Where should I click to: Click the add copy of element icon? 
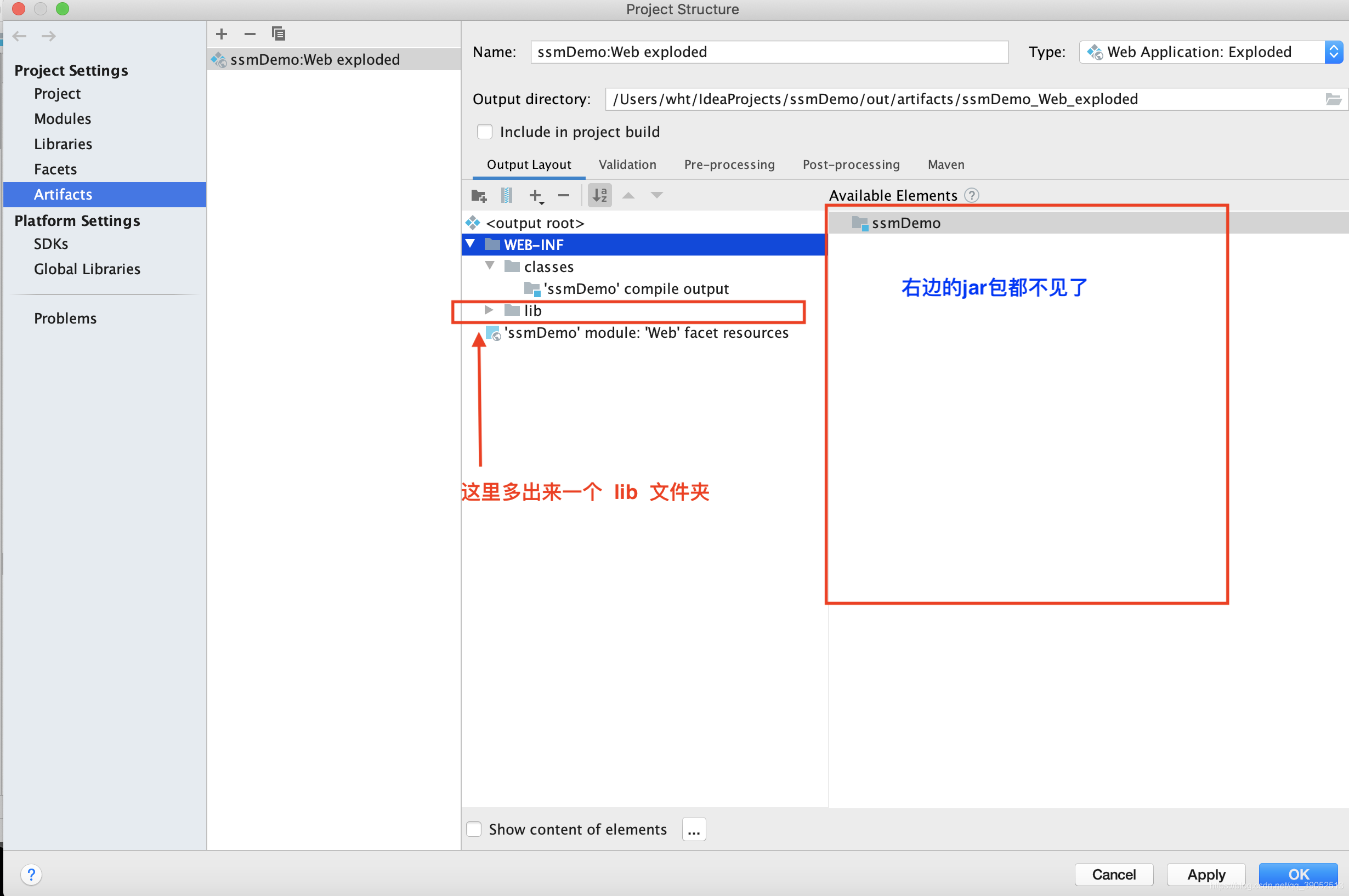coord(535,196)
